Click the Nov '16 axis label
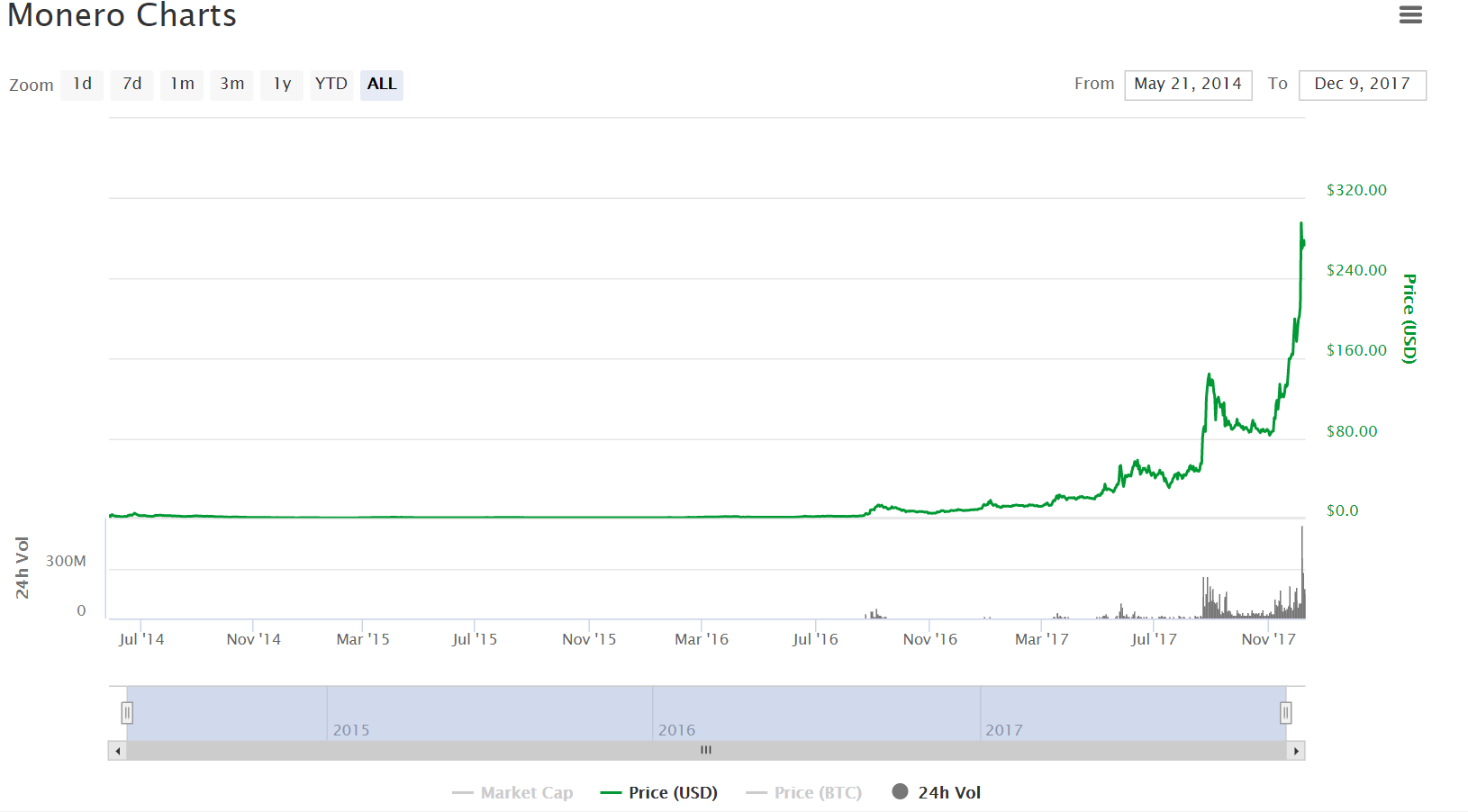Image resolution: width=1468 pixels, height=812 pixels. [x=930, y=639]
